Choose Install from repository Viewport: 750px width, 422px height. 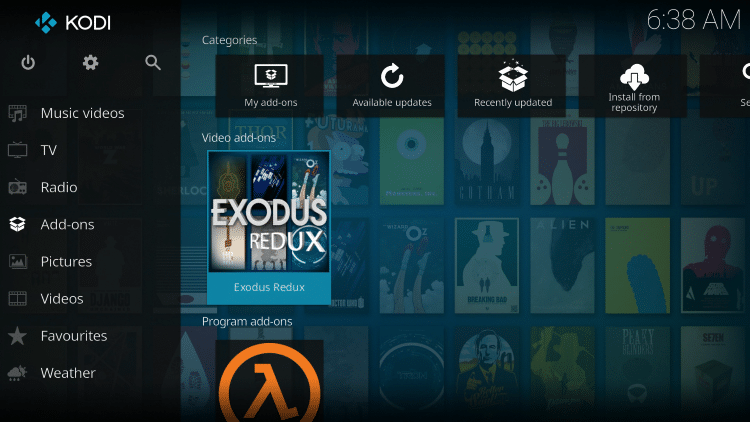(633, 85)
